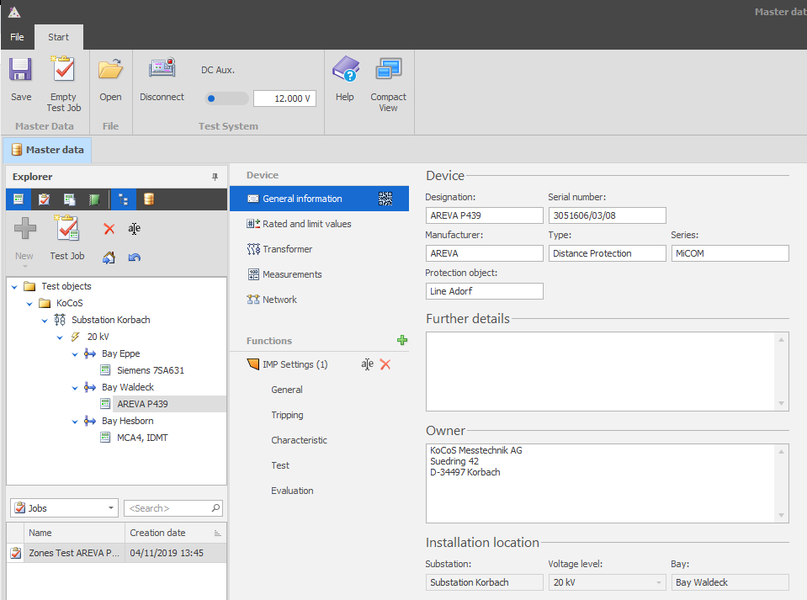Open Tripping under IMP Settings

point(287,415)
